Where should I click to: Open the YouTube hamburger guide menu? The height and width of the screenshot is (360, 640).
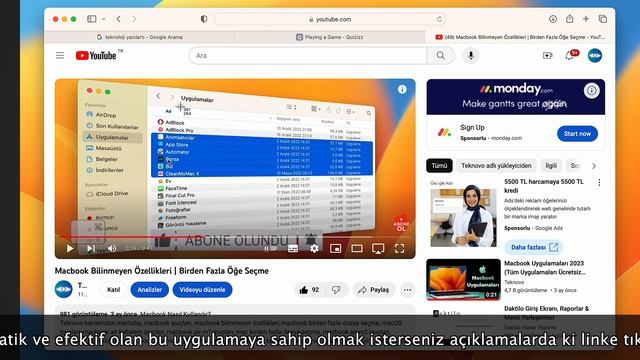point(60,56)
